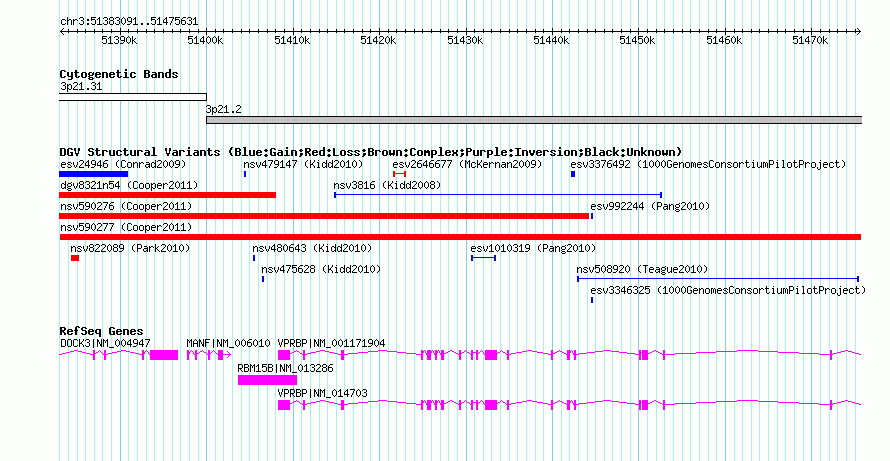Click the RefSeq Genes track title

[102, 332]
